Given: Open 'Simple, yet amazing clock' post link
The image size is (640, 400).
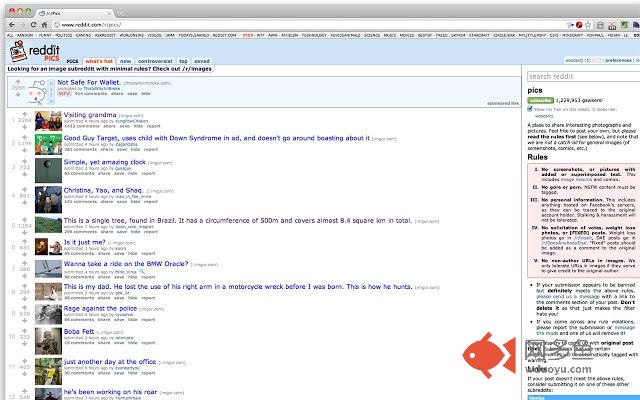Looking at the screenshot, I should pos(104,162).
